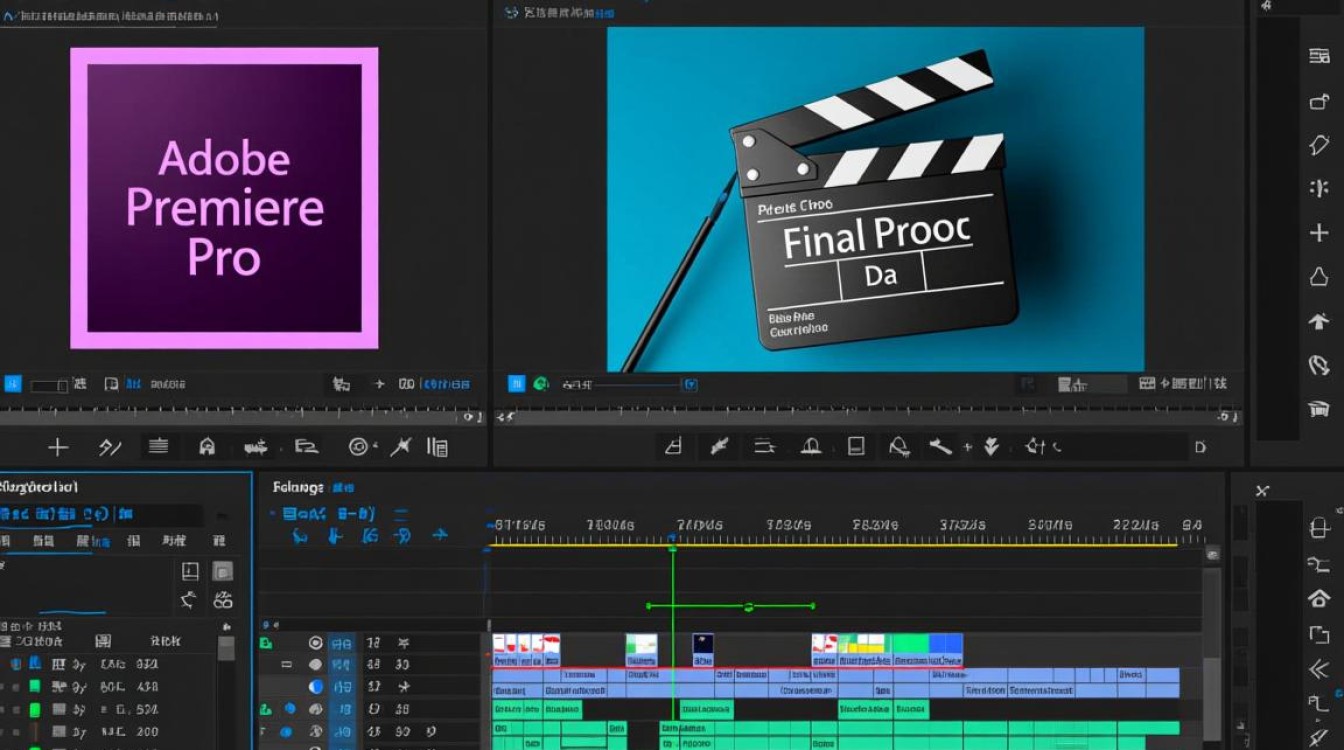Toggle the small rectangle icon in second track header
The image size is (1344, 750).
(x=287, y=664)
